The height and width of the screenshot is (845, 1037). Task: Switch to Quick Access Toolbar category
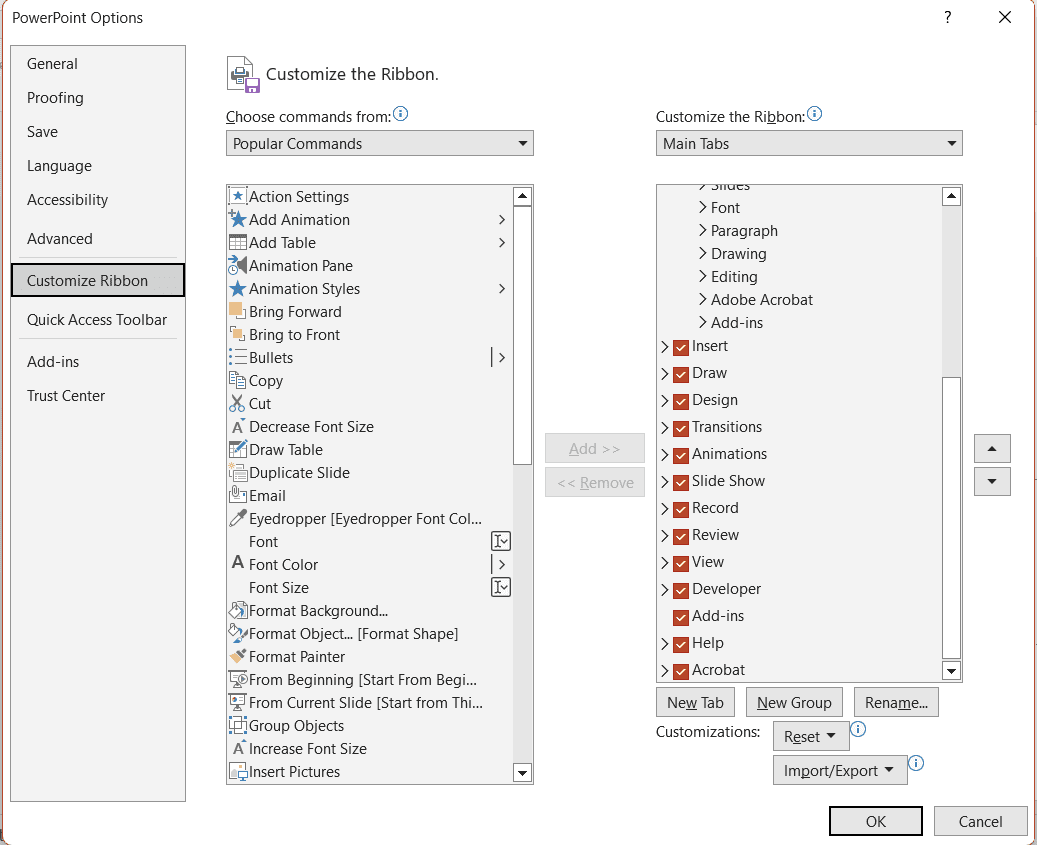tap(97, 320)
